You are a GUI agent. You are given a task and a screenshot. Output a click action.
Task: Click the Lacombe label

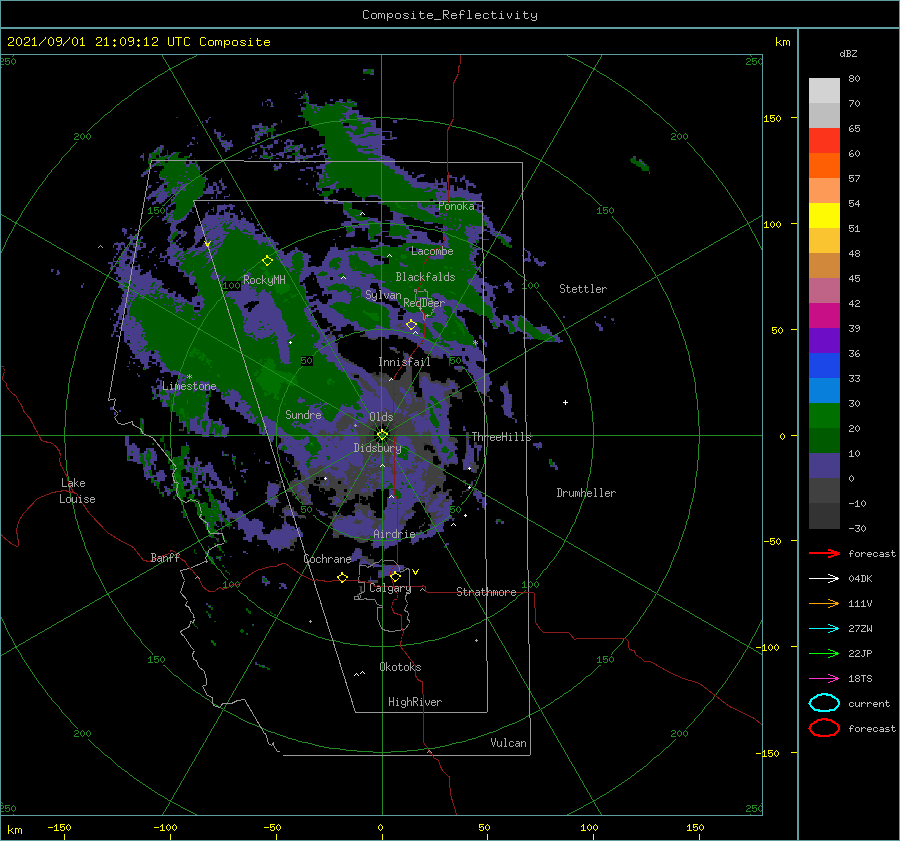pyautogui.click(x=432, y=251)
